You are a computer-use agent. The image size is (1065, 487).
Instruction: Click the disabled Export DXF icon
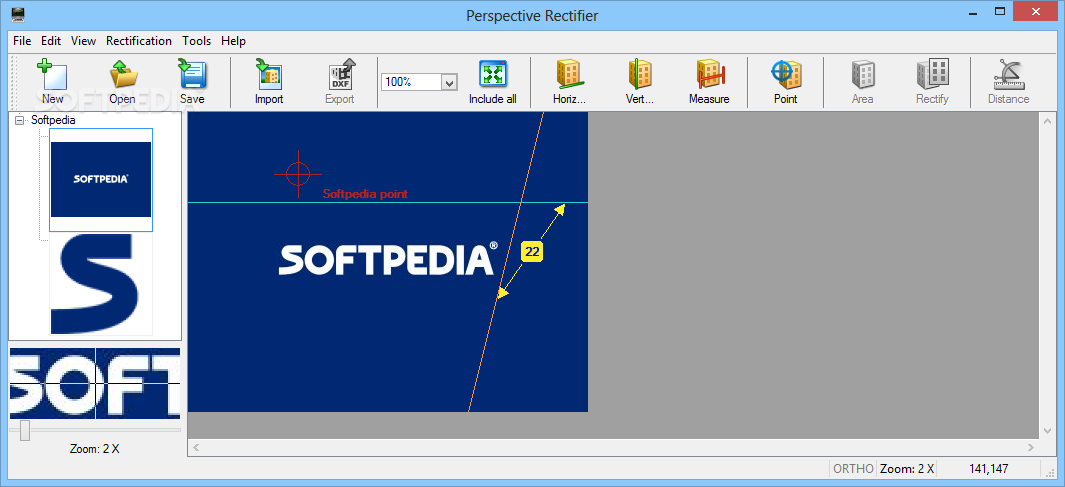coord(340,82)
